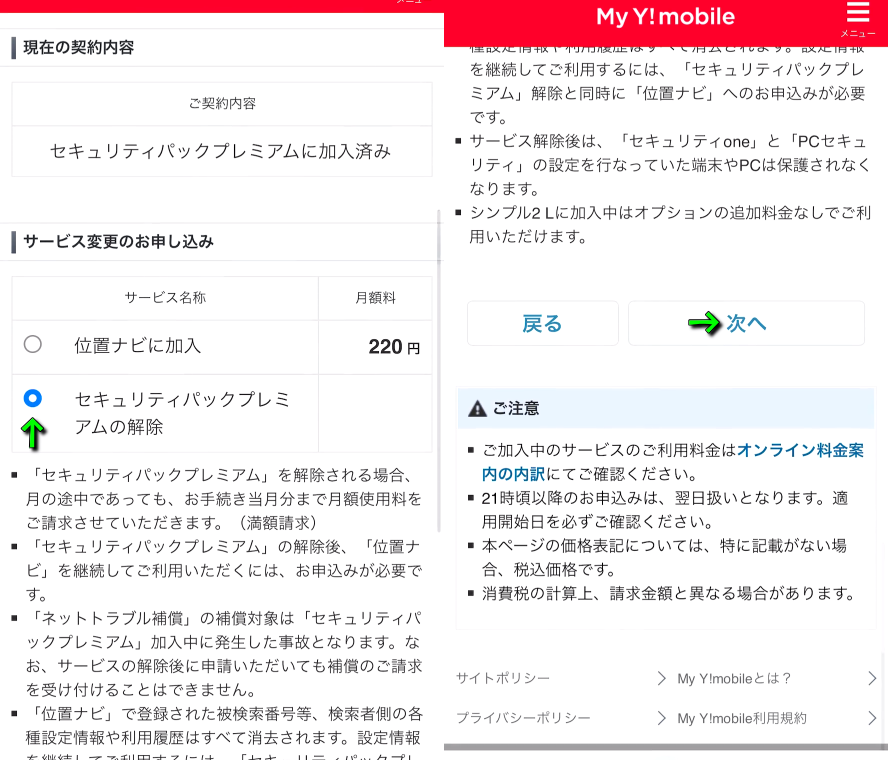Click the 戻る button
This screenshot has height=760, width=888.
pos(543,323)
